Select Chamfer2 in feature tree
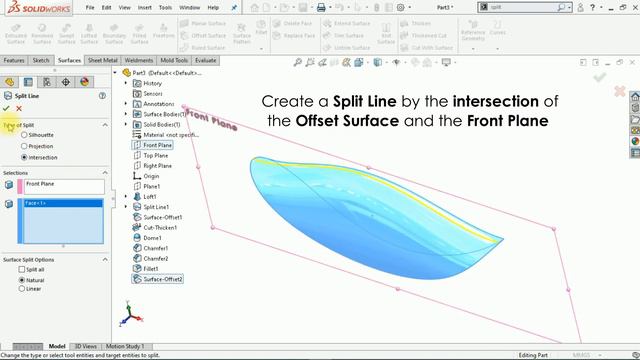This screenshot has height=360, width=640. (151, 259)
